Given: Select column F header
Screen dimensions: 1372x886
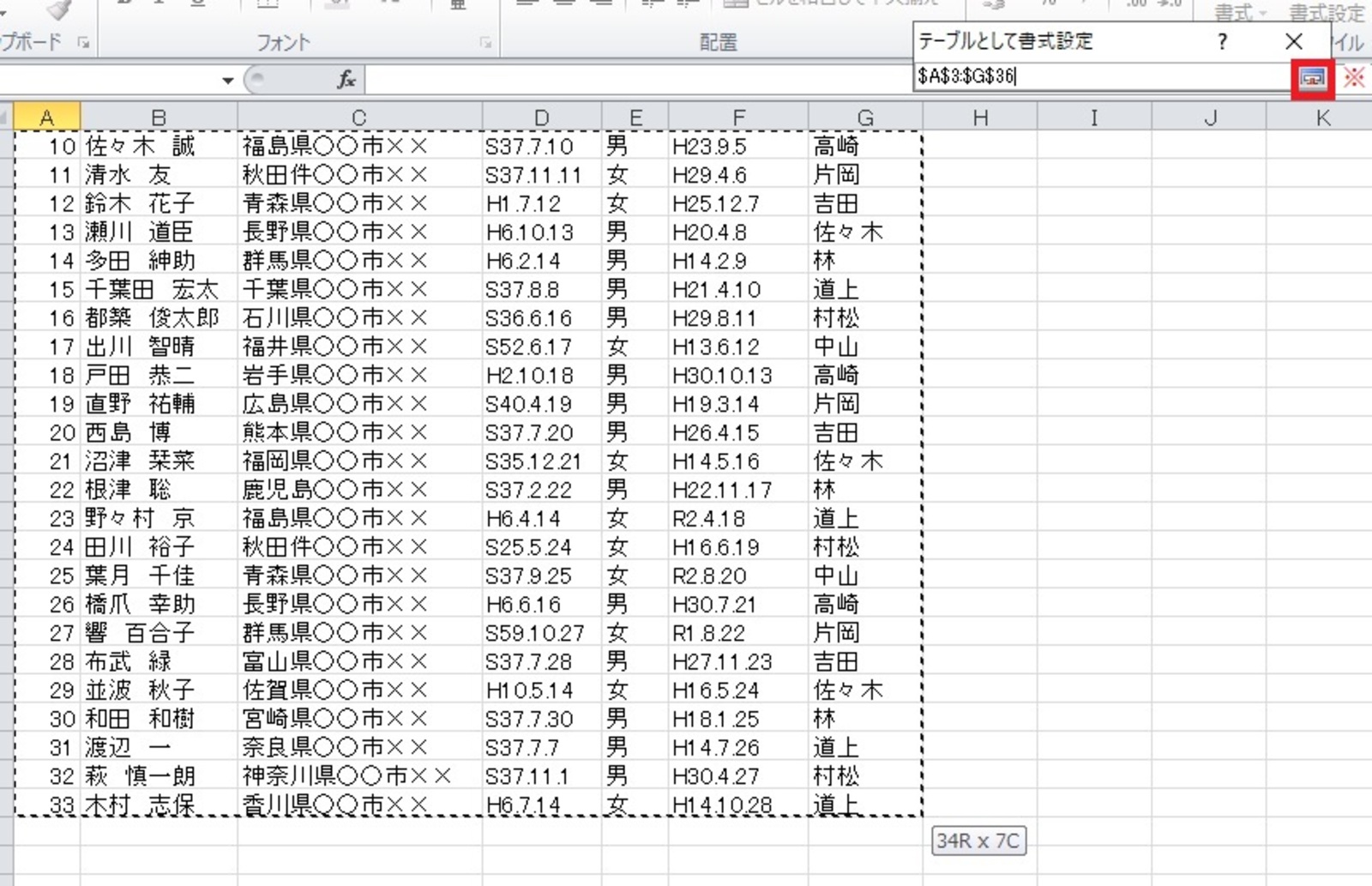Looking at the screenshot, I should pyautogui.click(x=737, y=117).
